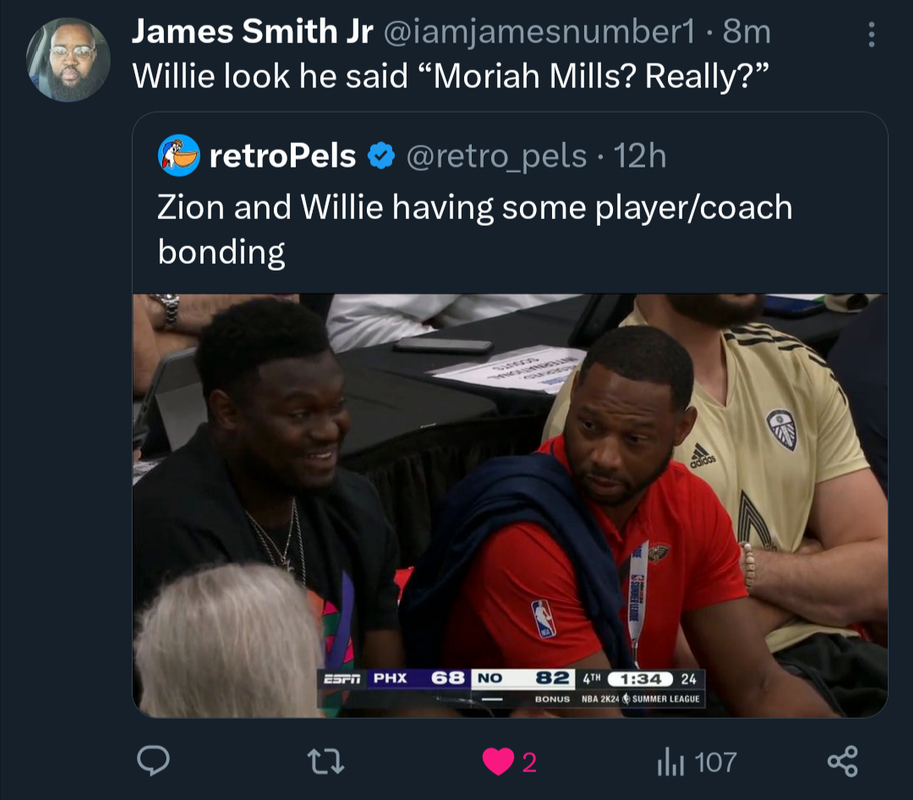Tap the blue verified badge
Viewport: 913px width, 800px height.
click(x=381, y=156)
